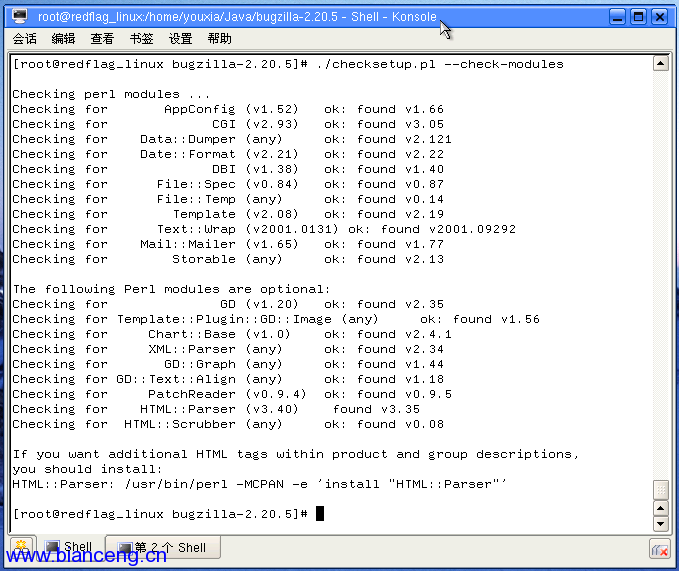
Task: Click the lower scrollbar up arrow
Action: 660,508
